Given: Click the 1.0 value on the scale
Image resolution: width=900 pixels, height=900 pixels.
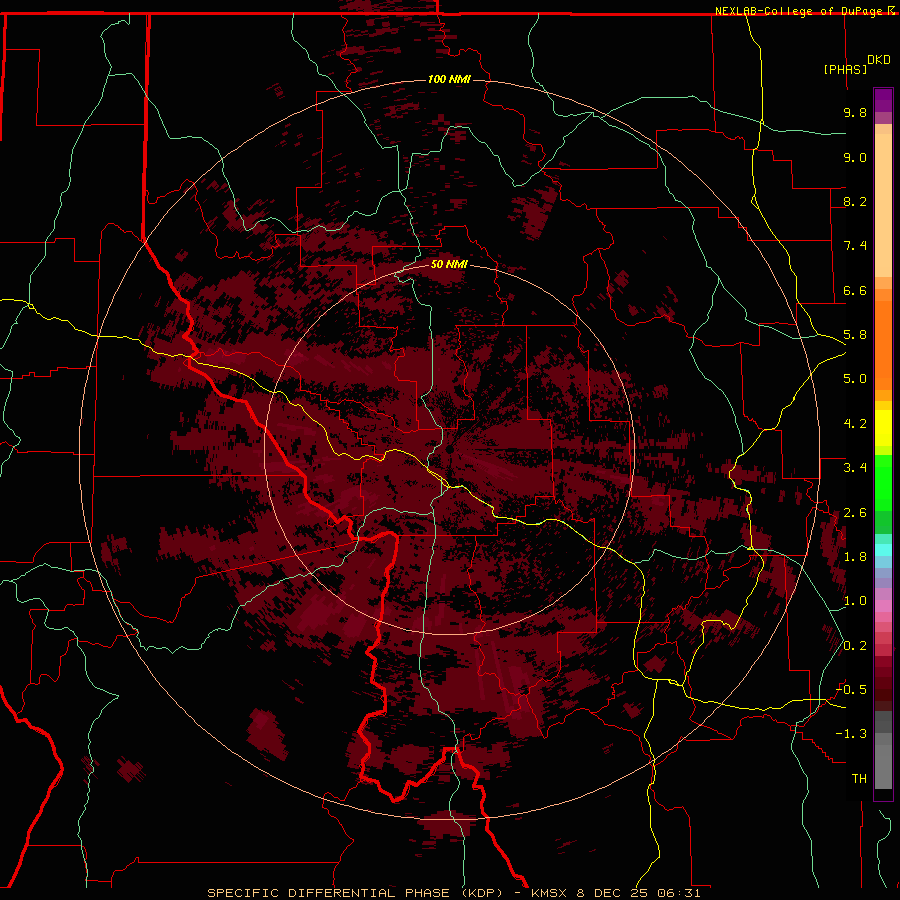Looking at the screenshot, I should coord(855,601).
